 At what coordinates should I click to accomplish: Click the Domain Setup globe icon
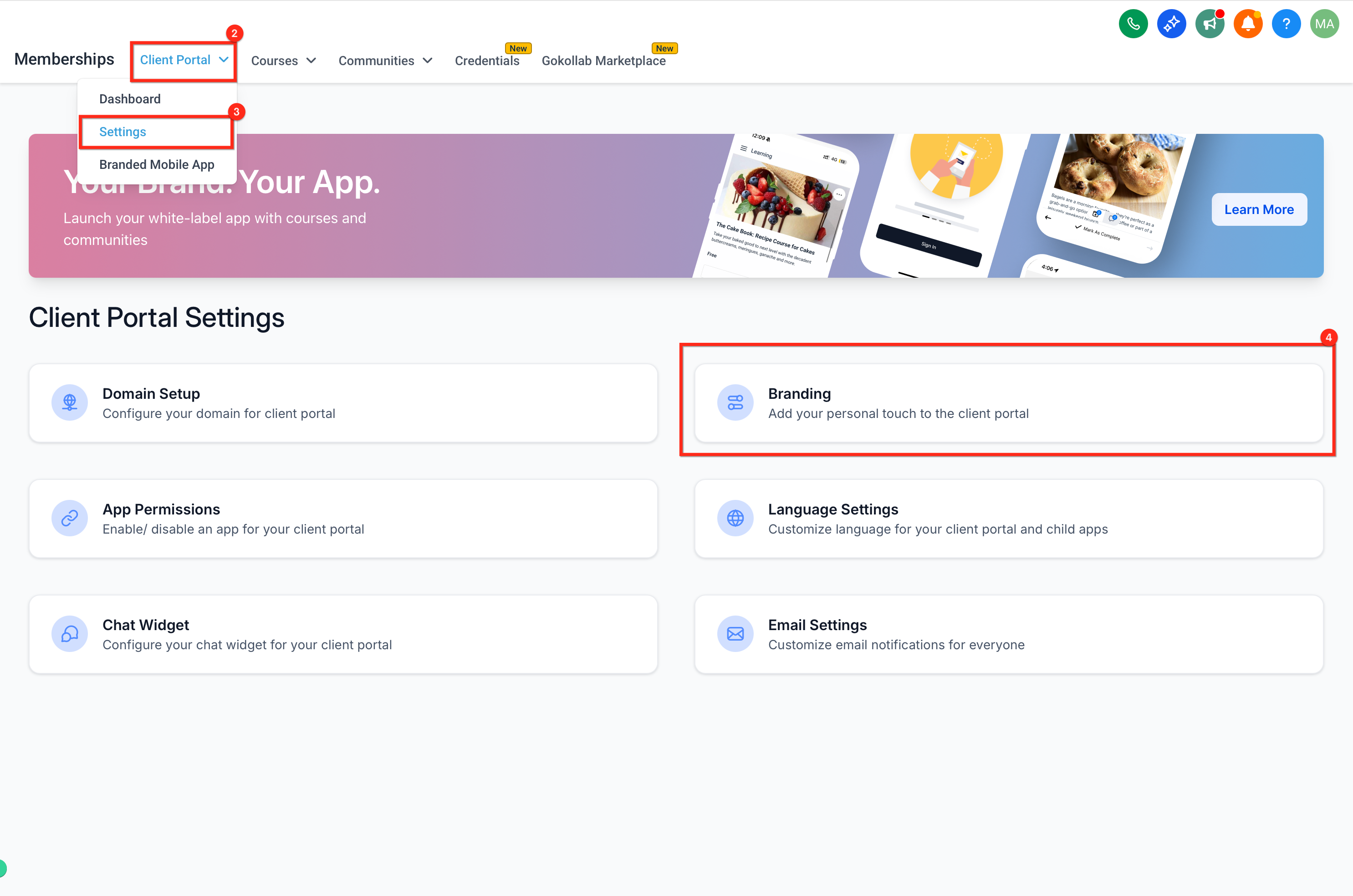click(70, 402)
